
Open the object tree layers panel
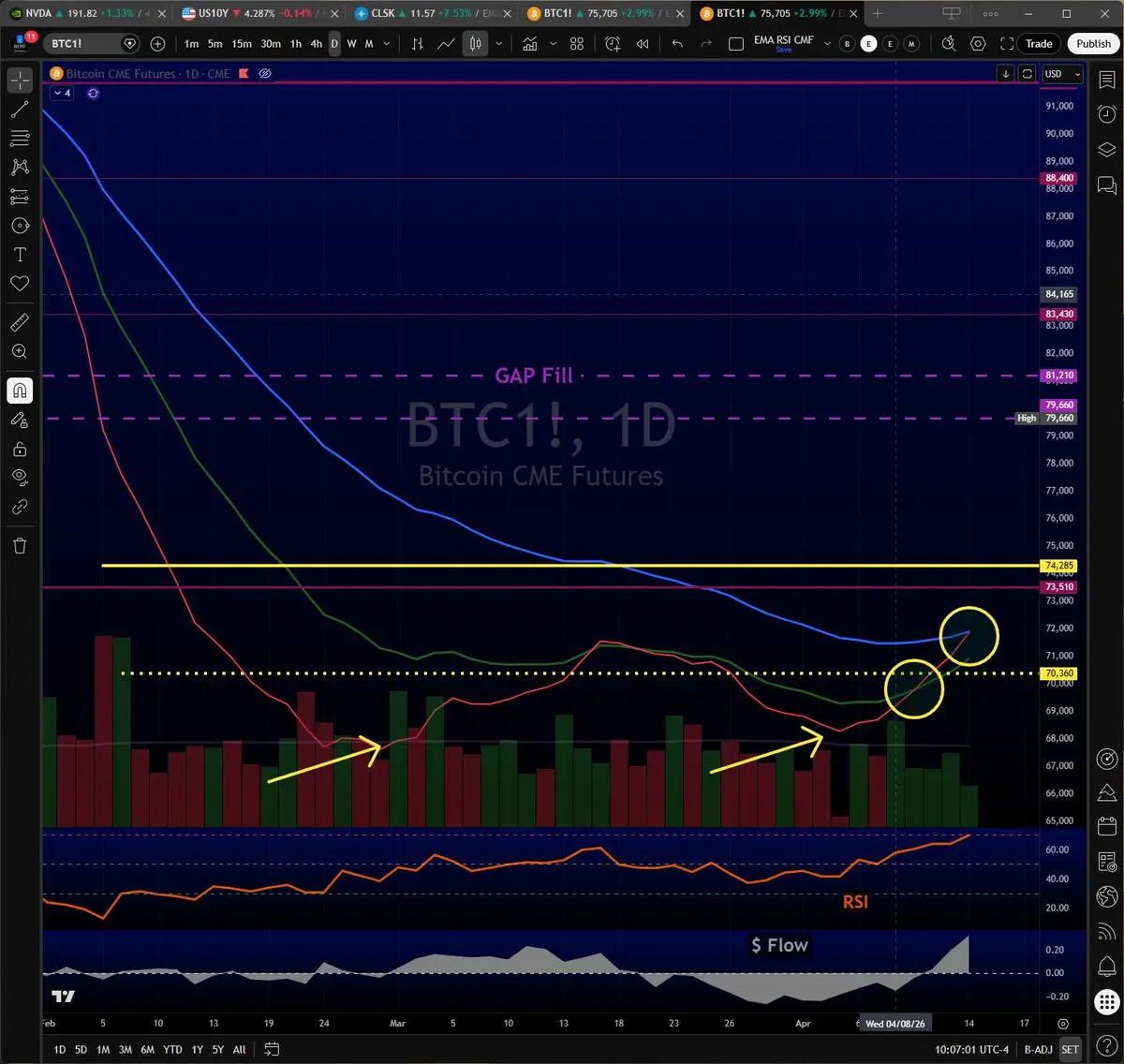coord(1106,150)
